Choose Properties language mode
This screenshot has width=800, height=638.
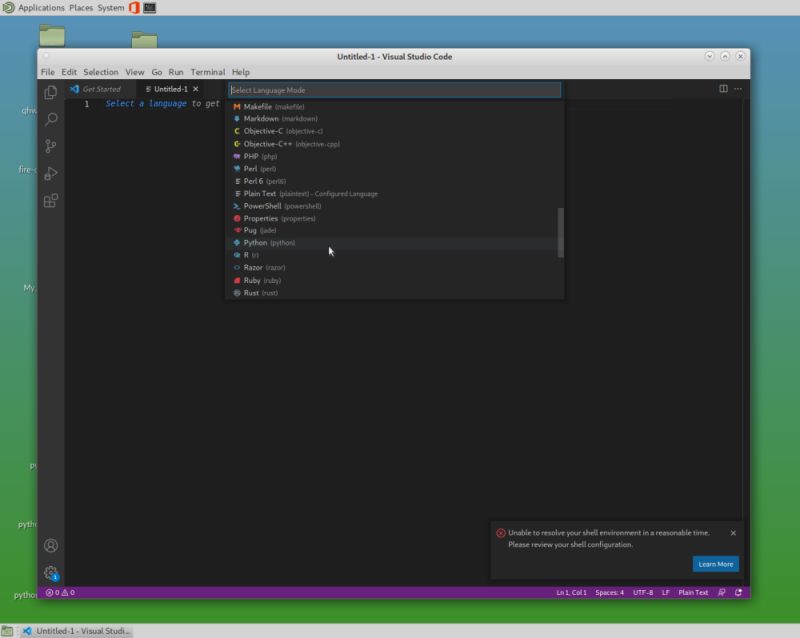[x=394, y=218]
